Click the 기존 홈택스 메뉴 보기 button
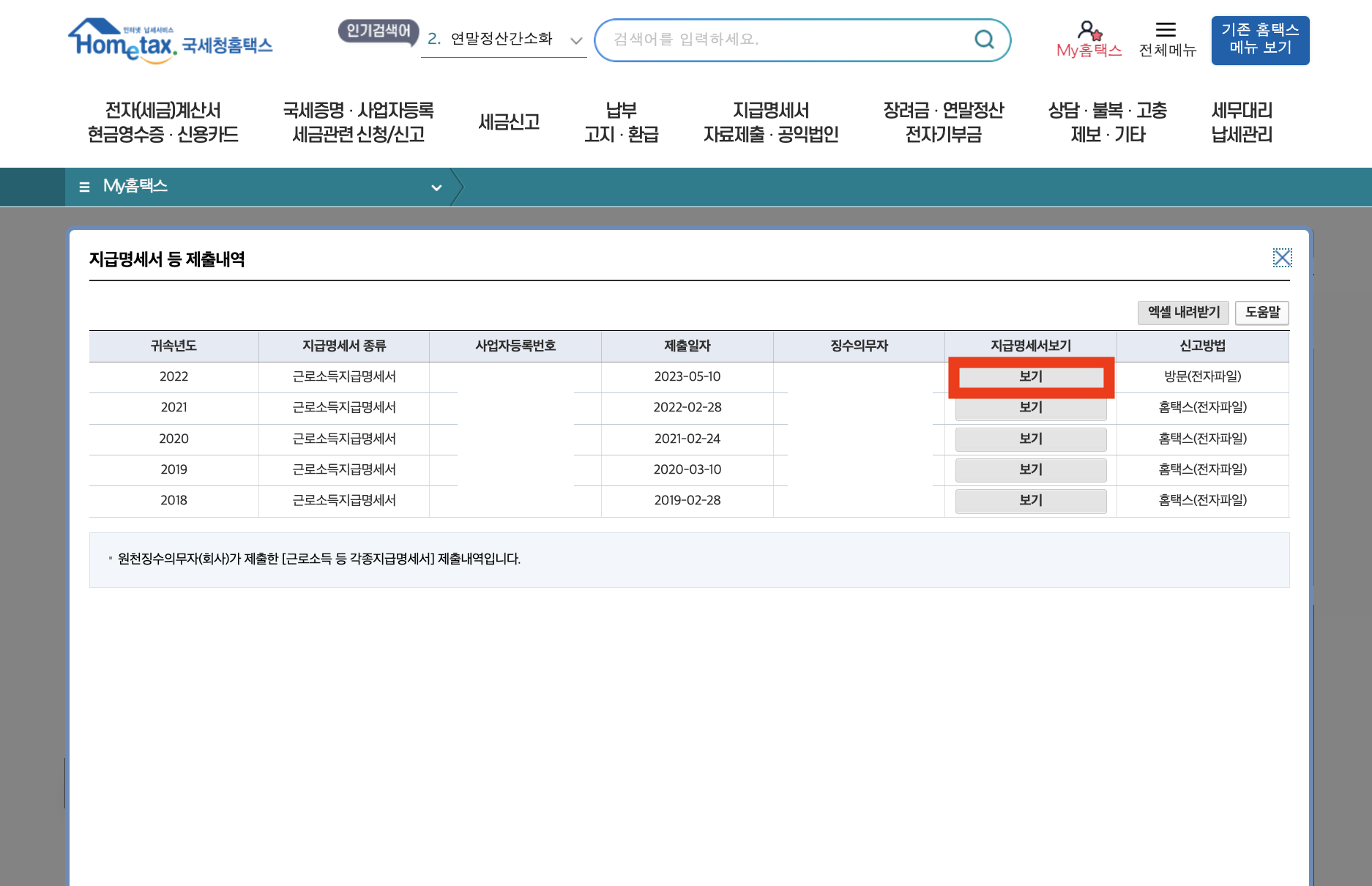 point(1260,40)
